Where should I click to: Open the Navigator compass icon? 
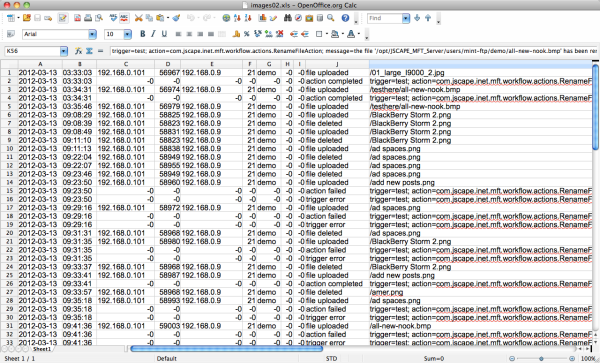pos(298,18)
